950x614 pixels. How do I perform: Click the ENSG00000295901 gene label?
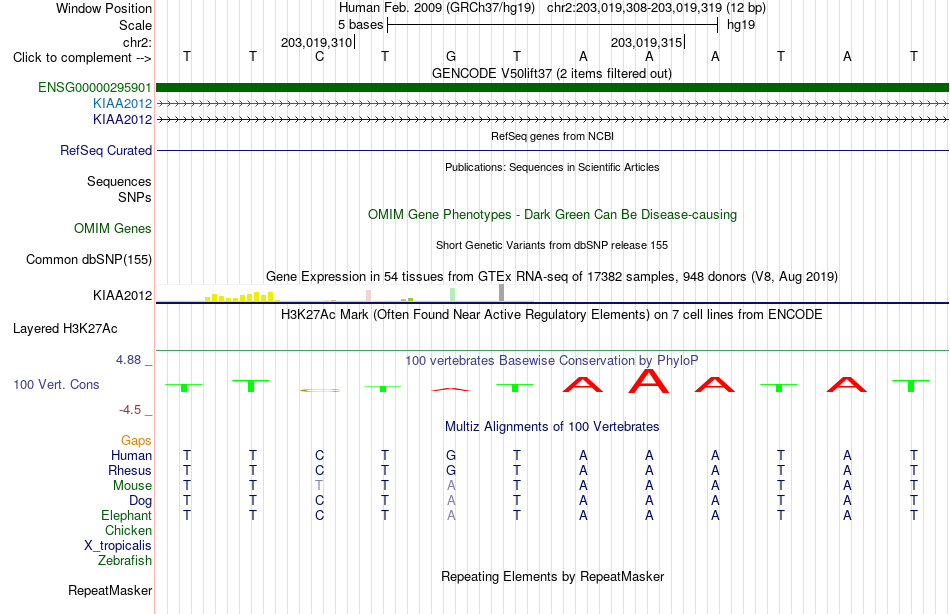click(95, 87)
